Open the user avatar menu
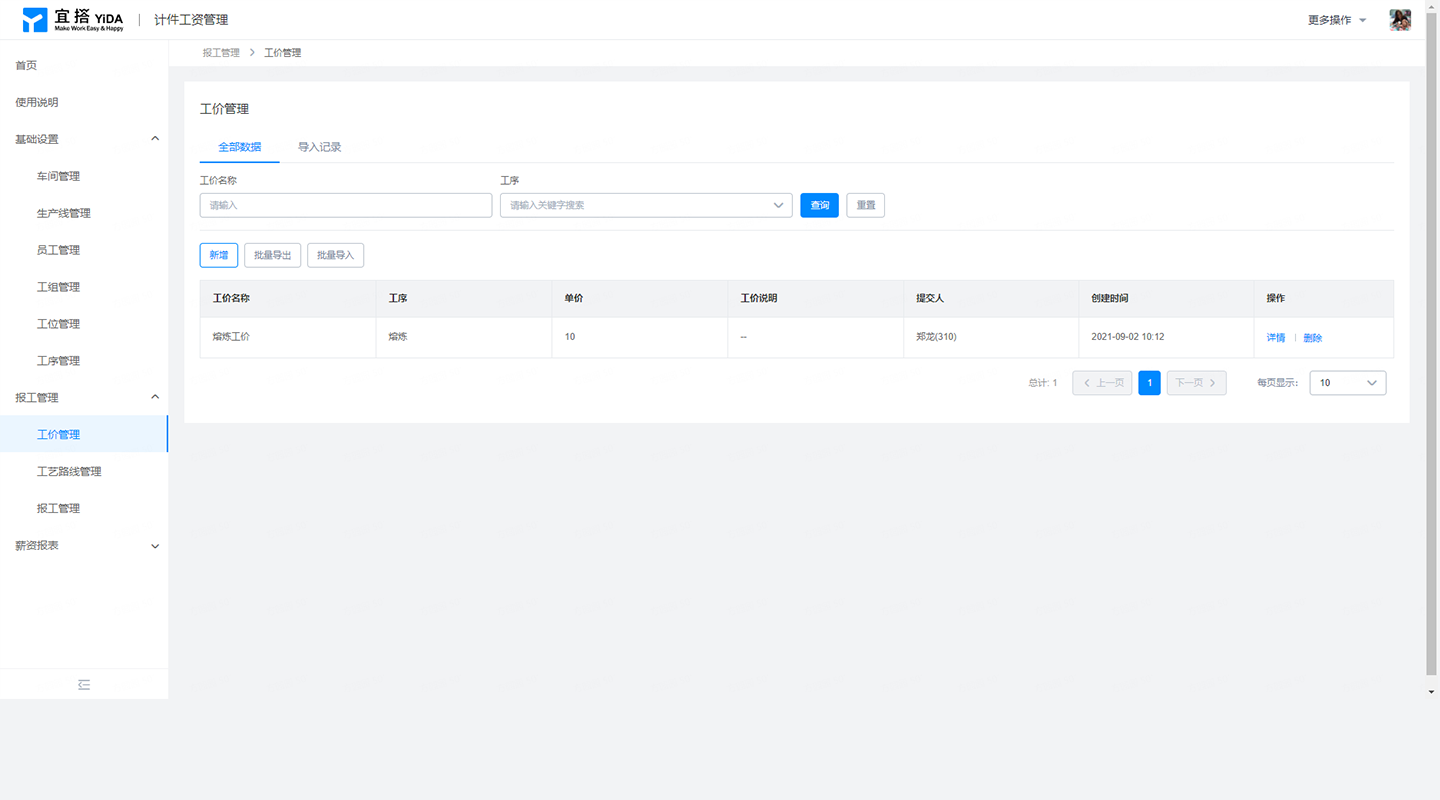 pyautogui.click(x=1400, y=20)
